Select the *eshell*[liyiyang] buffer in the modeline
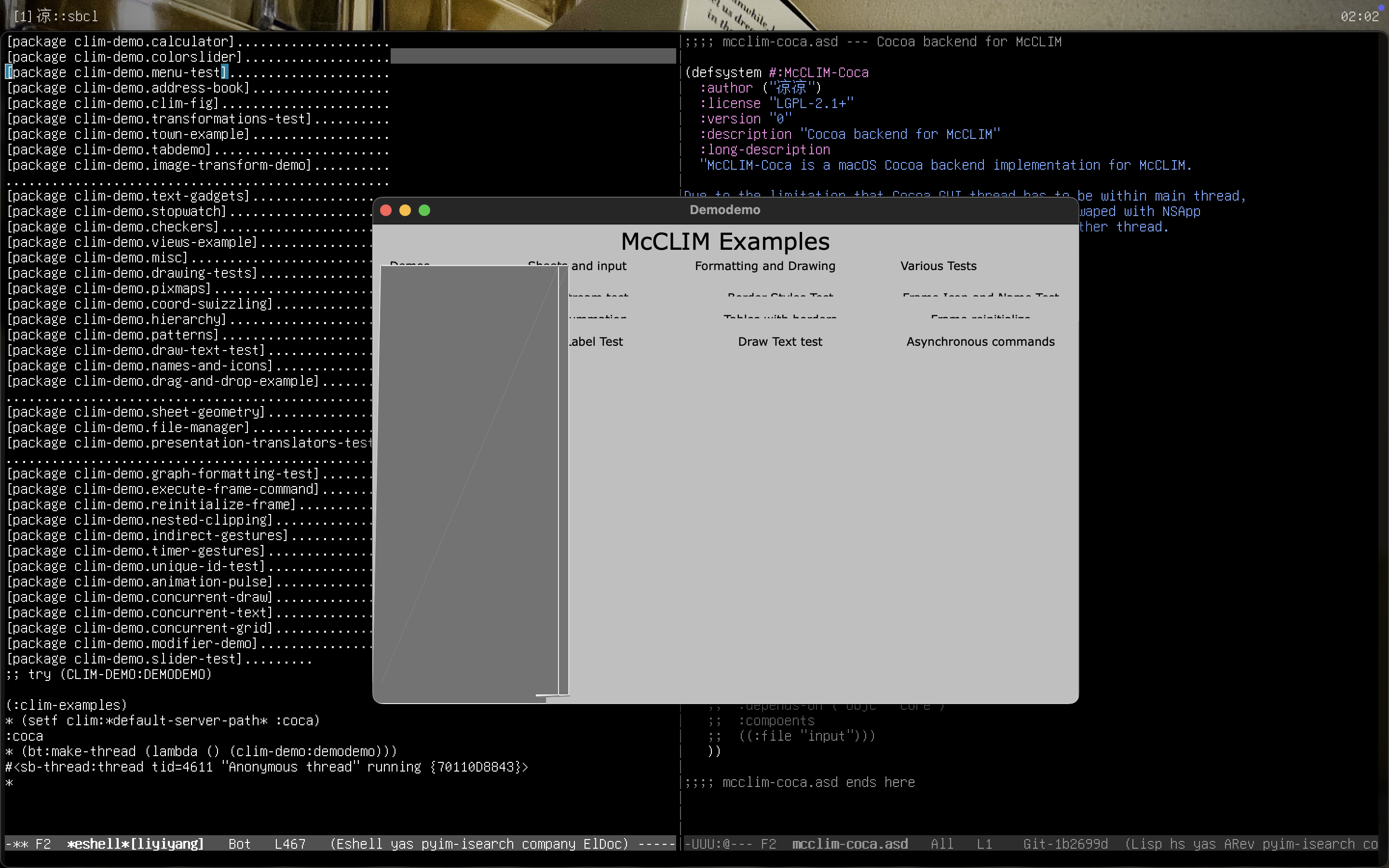Image resolution: width=1389 pixels, height=868 pixels. pyautogui.click(x=135, y=843)
